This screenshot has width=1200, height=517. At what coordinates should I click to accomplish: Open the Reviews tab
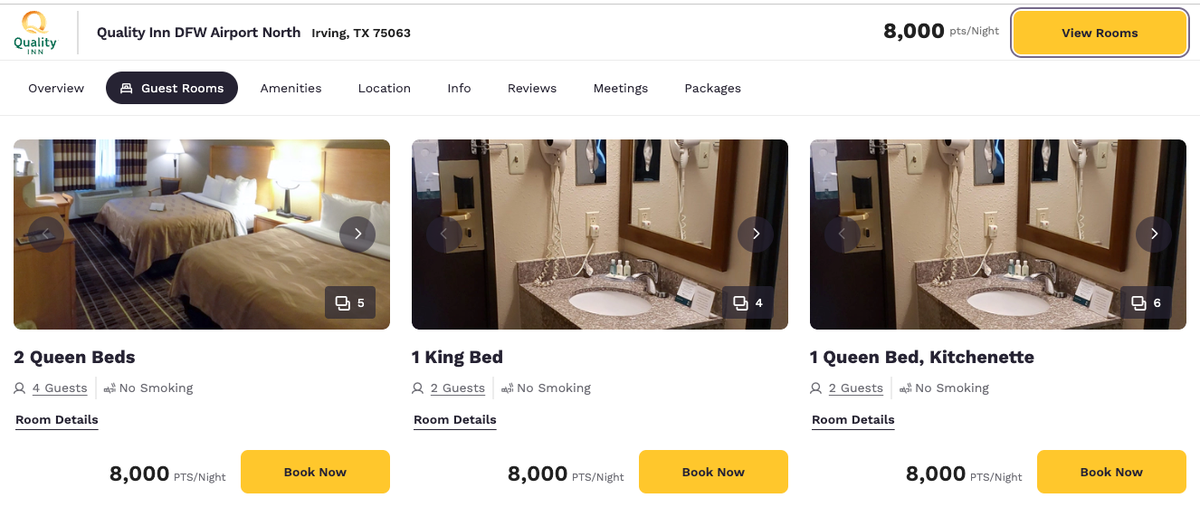point(532,88)
